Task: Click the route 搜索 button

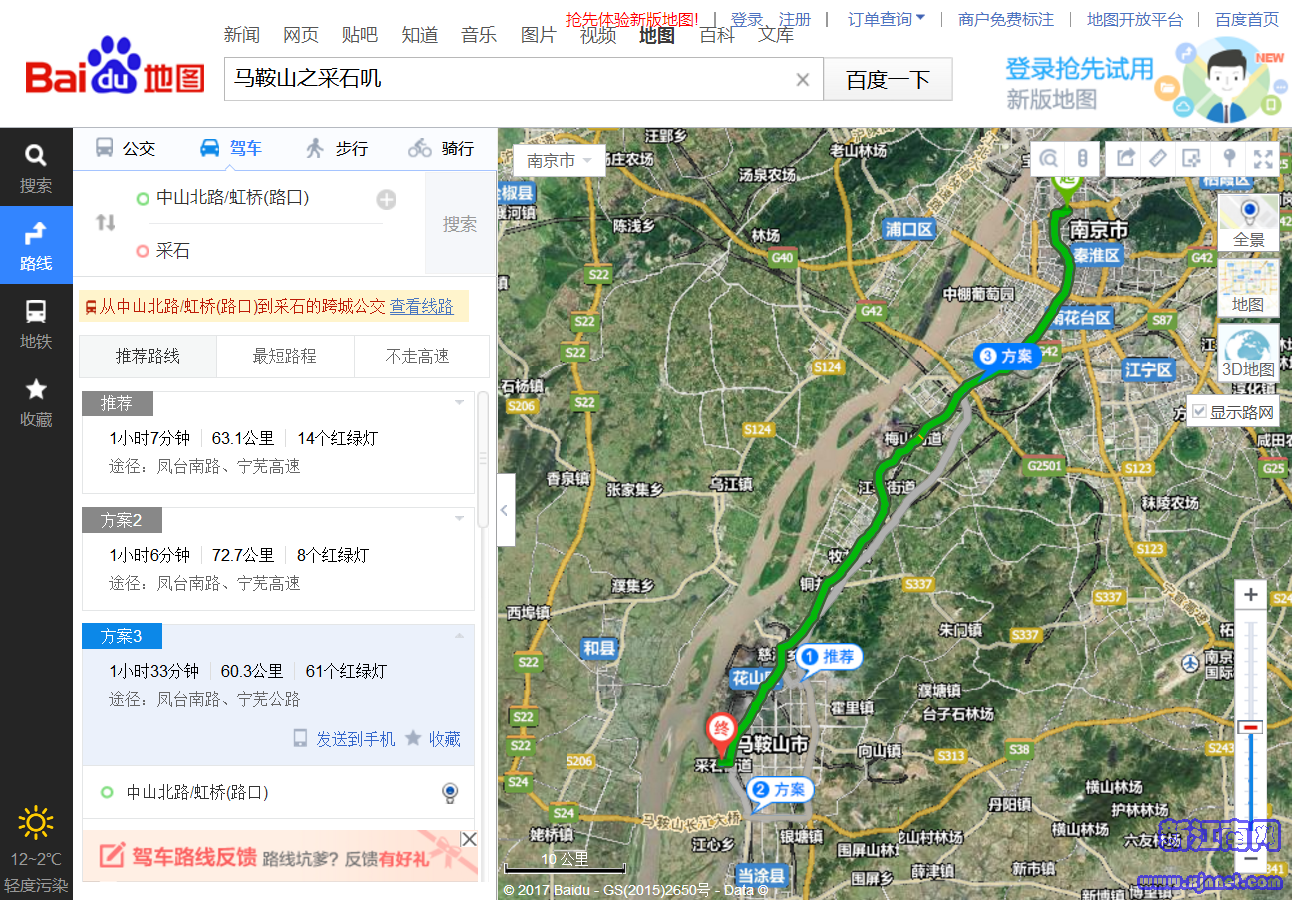Action: (x=460, y=224)
